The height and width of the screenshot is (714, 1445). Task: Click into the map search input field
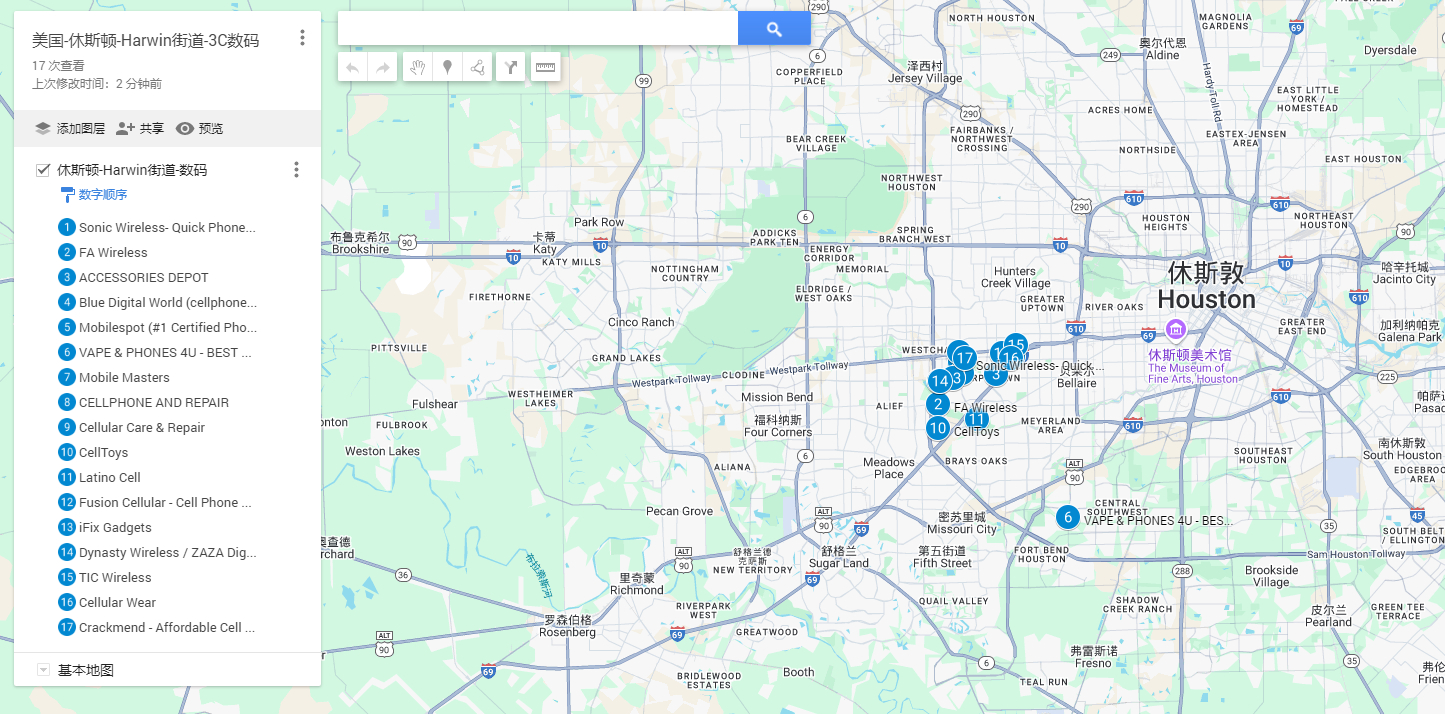click(538, 29)
